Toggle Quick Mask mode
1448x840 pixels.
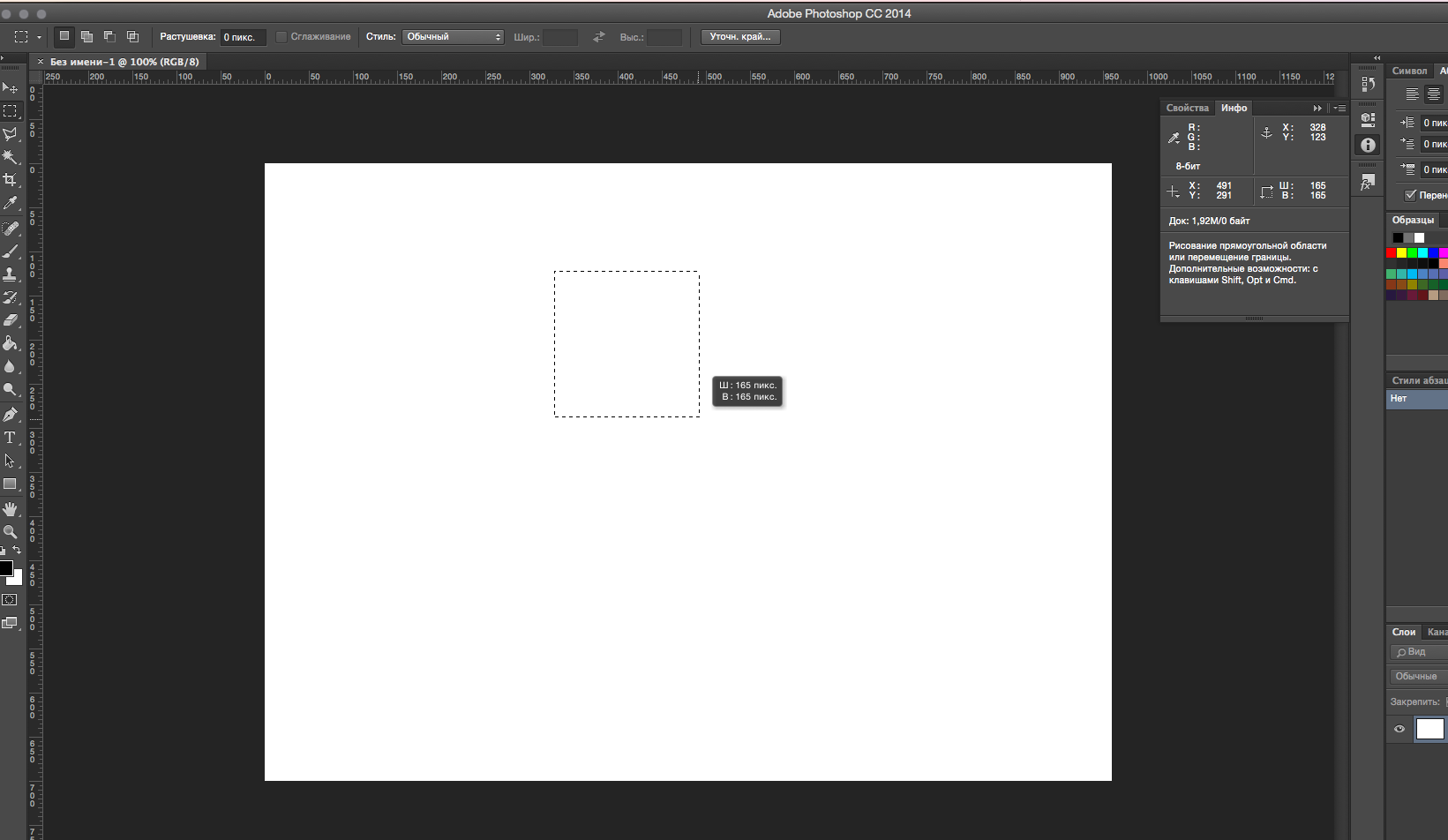(10, 600)
